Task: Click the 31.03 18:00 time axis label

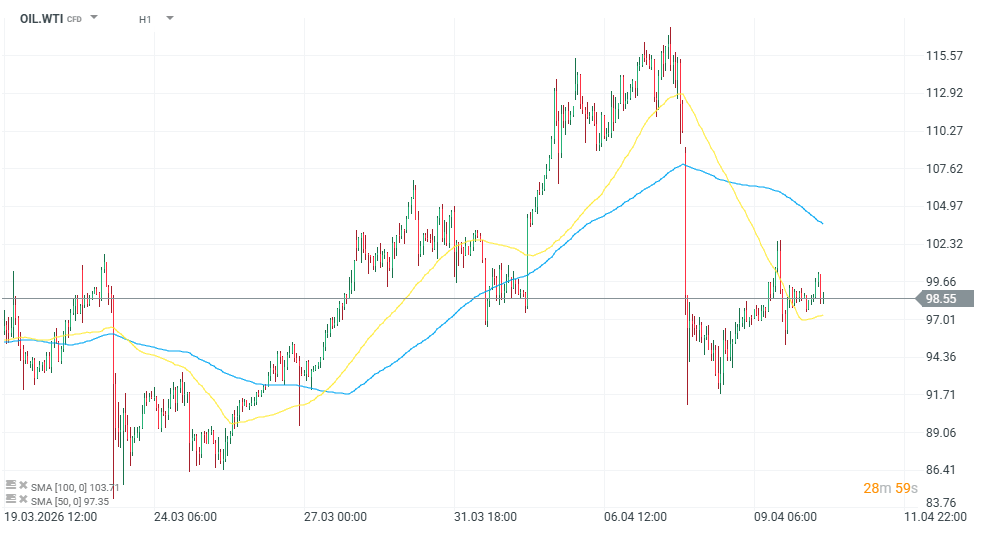Action: (486, 517)
